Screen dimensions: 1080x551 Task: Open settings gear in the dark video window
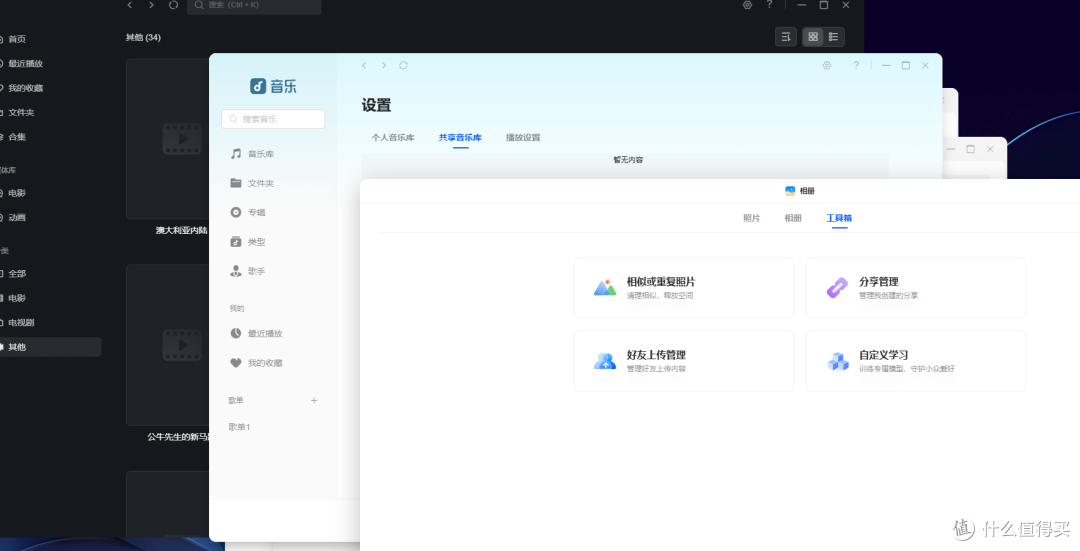tap(747, 5)
